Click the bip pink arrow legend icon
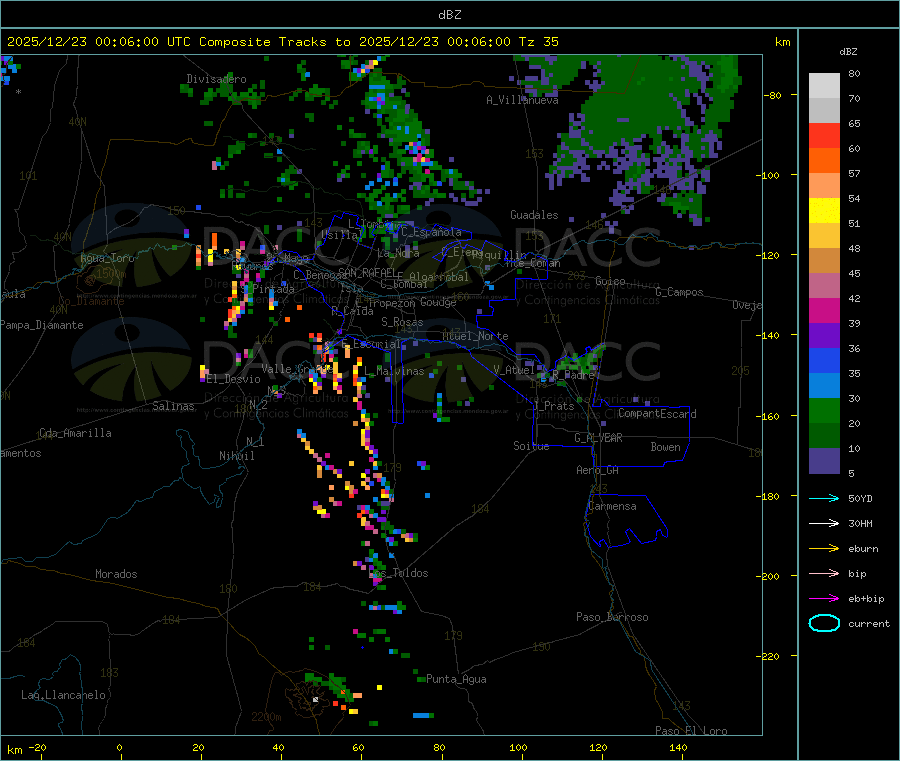The image size is (900, 761). tap(824, 573)
